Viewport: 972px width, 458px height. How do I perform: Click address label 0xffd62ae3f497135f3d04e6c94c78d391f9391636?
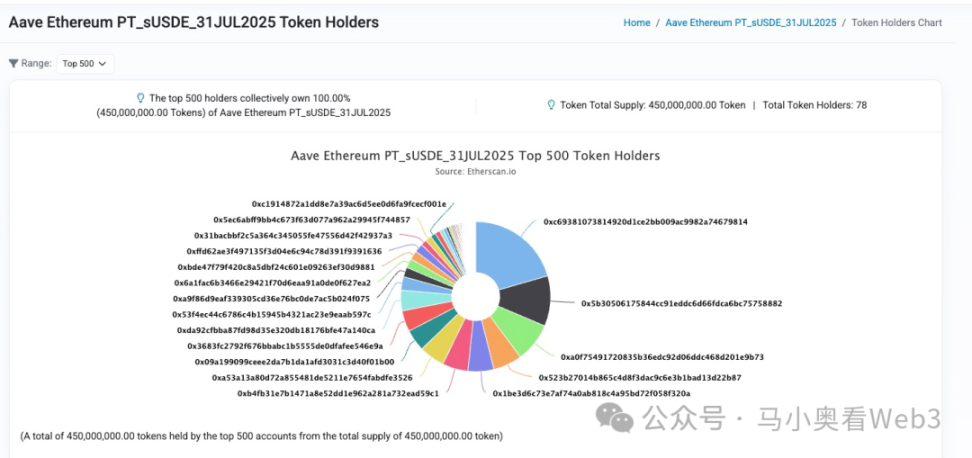click(x=284, y=252)
